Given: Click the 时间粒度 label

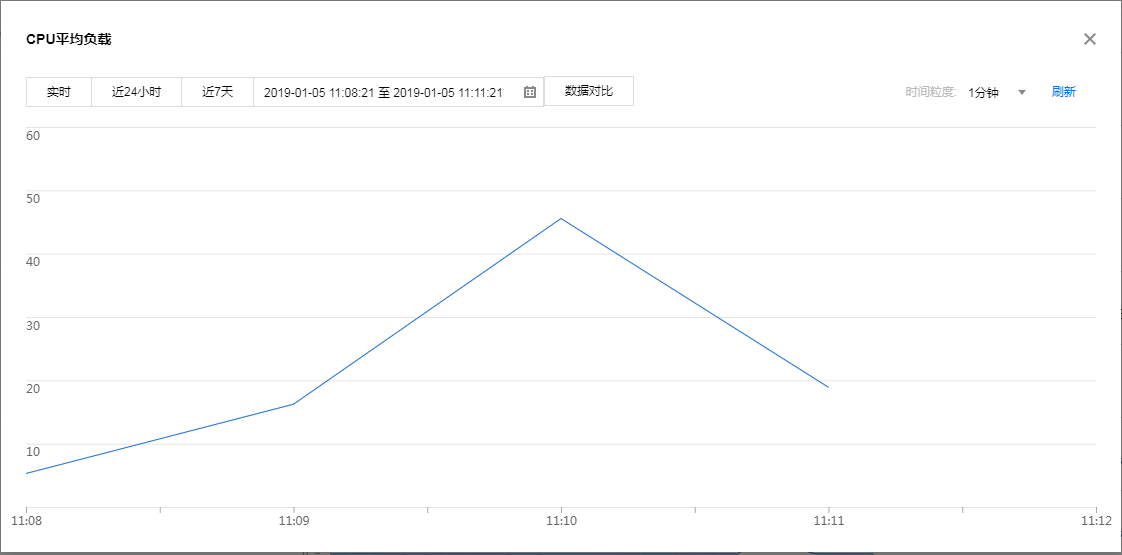Looking at the screenshot, I should [931, 92].
